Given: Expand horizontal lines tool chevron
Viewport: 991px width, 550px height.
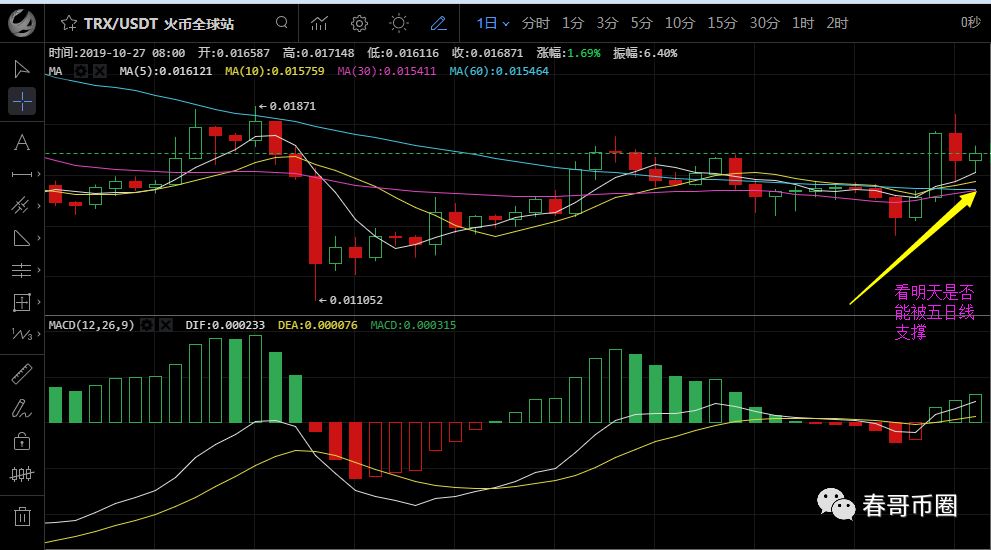Looking at the screenshot, I should tap(39, 270).
